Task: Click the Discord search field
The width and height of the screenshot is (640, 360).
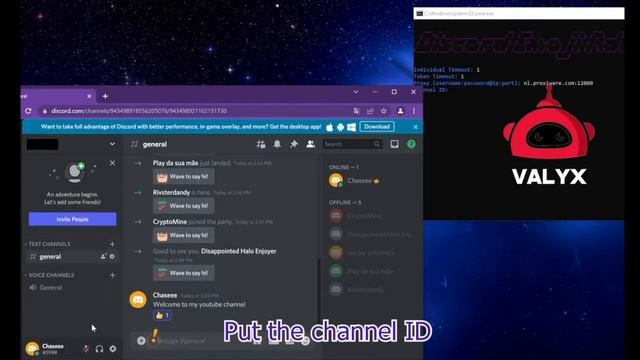Action: [353, 144]
